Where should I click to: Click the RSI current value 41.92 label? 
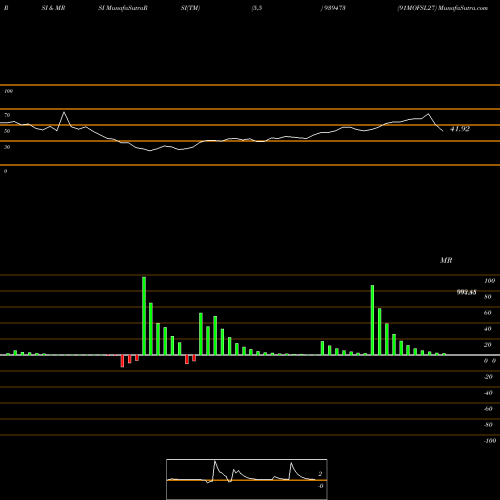[x=460, y=129]
